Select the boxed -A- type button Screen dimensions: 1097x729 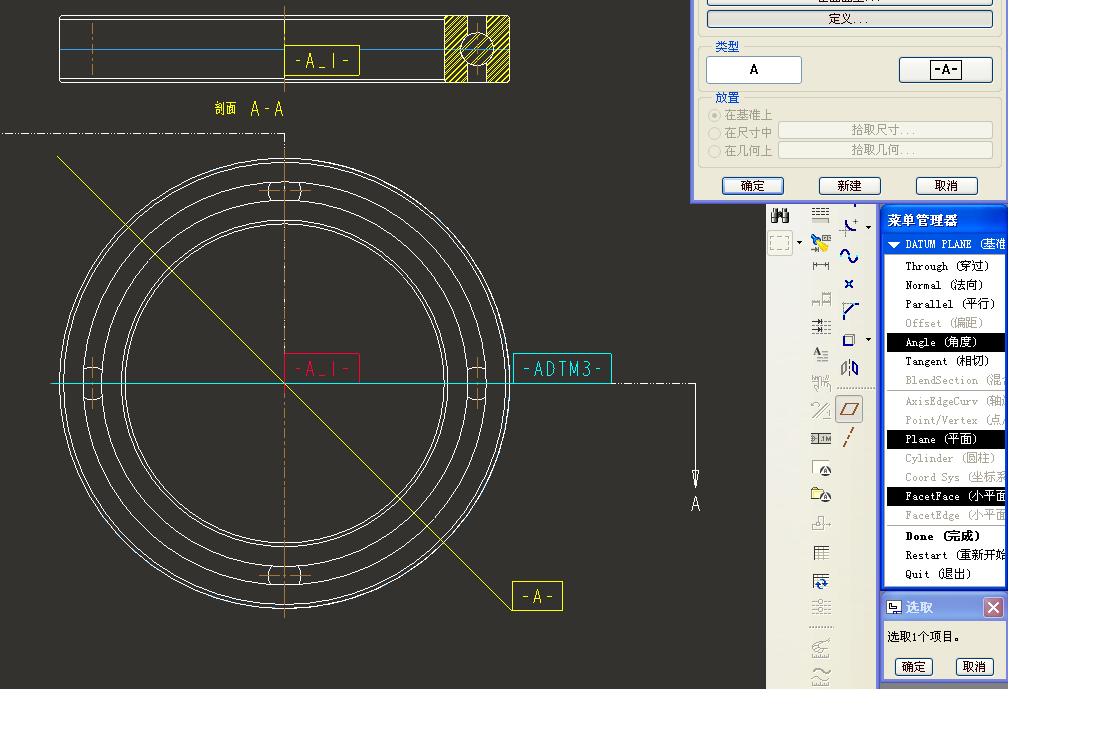pos(945,69)
